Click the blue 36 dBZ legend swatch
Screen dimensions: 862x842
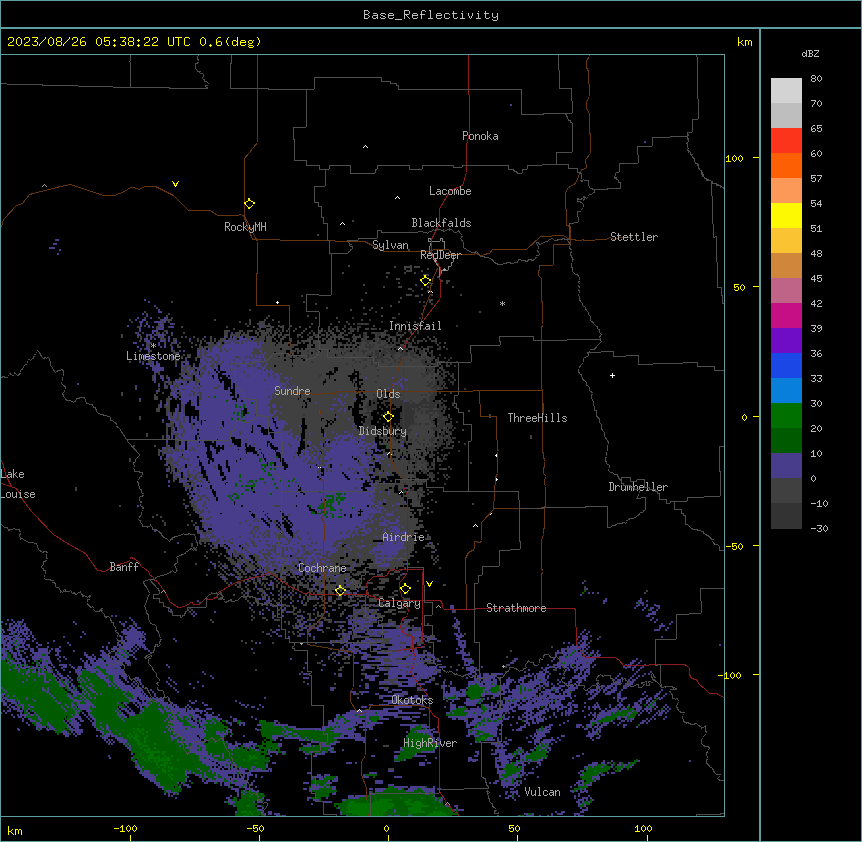(786, 366)
